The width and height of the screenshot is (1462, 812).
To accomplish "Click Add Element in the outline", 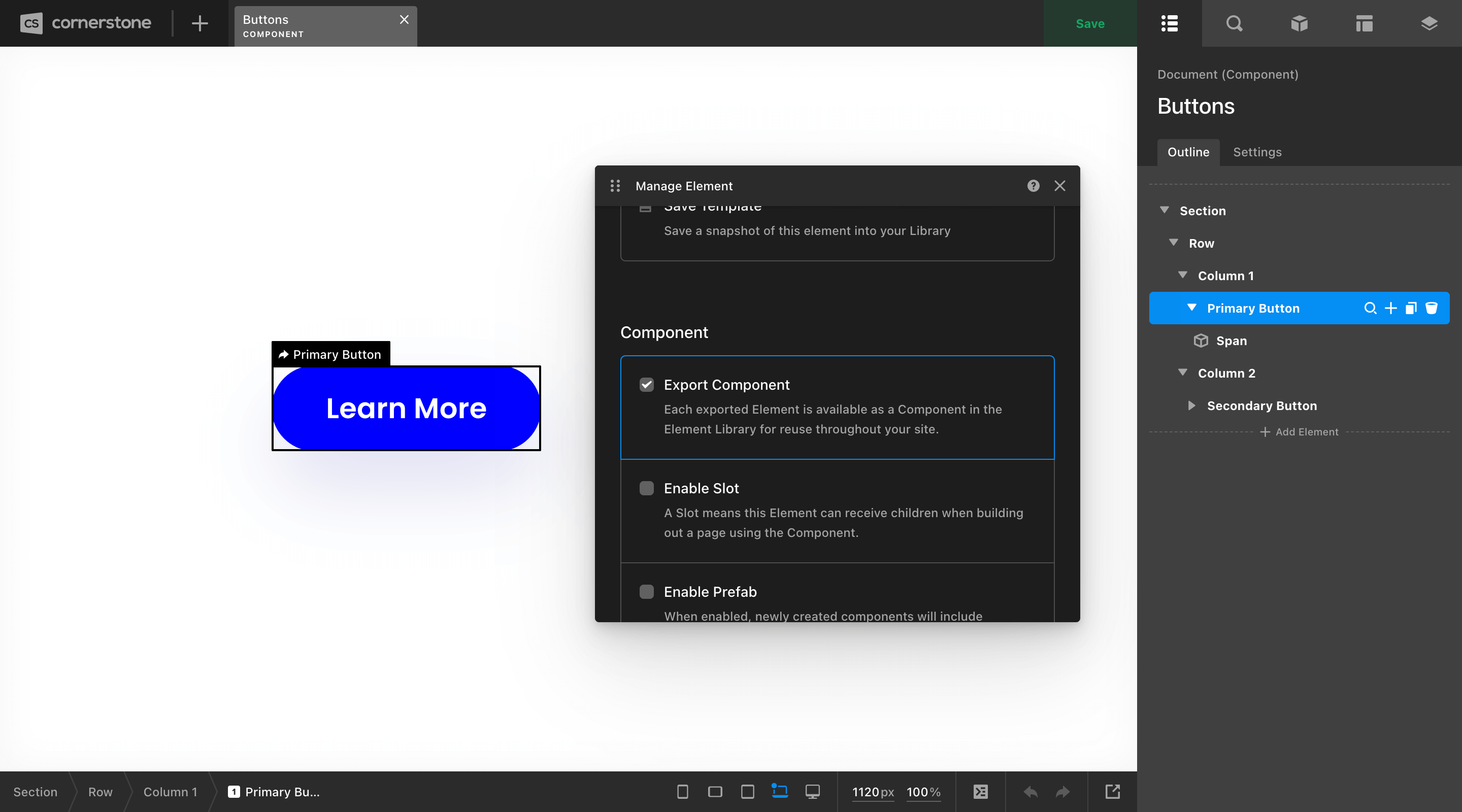I will (x=1299, y=431).
